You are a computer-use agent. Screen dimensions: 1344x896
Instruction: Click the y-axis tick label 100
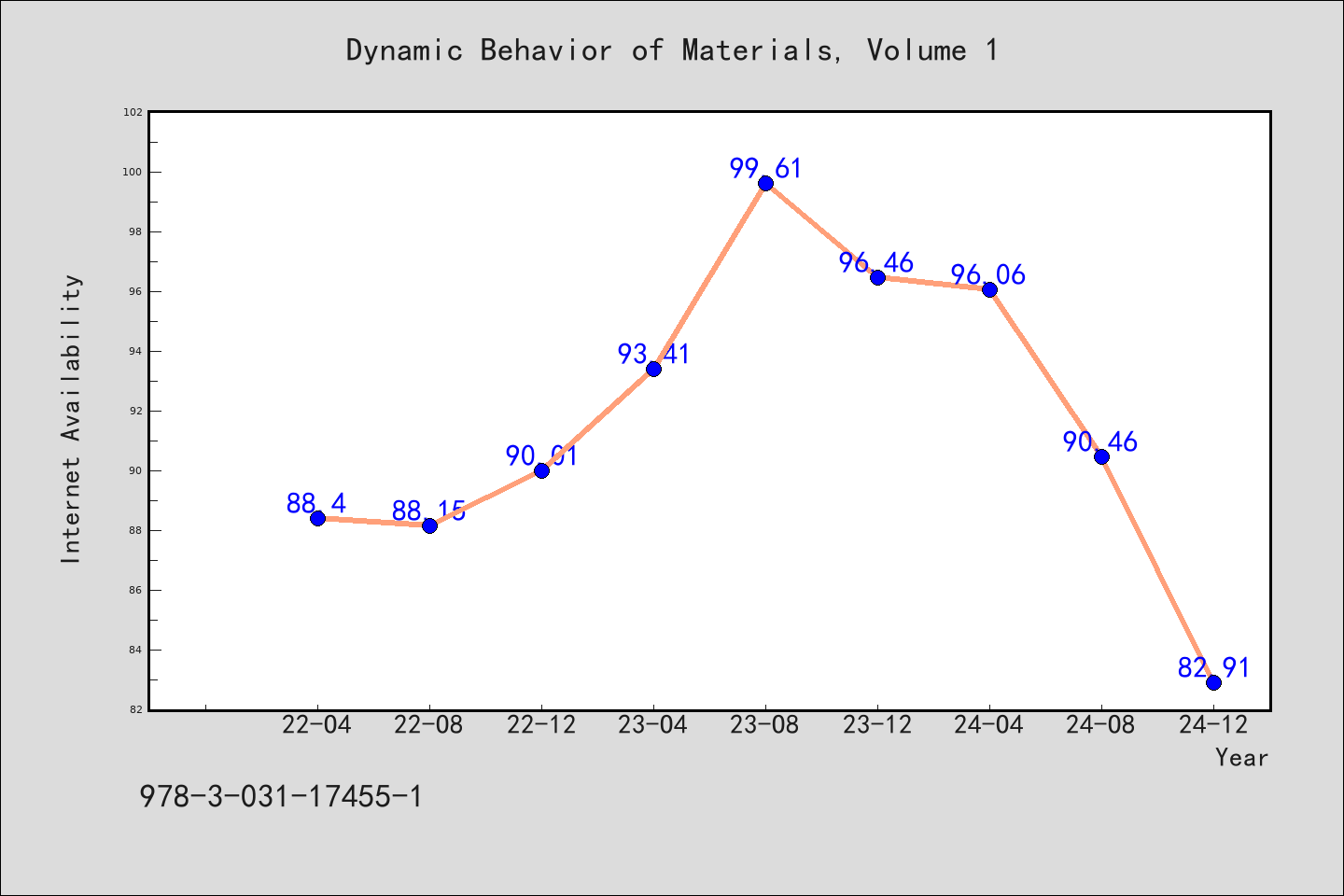pos(133,172)
